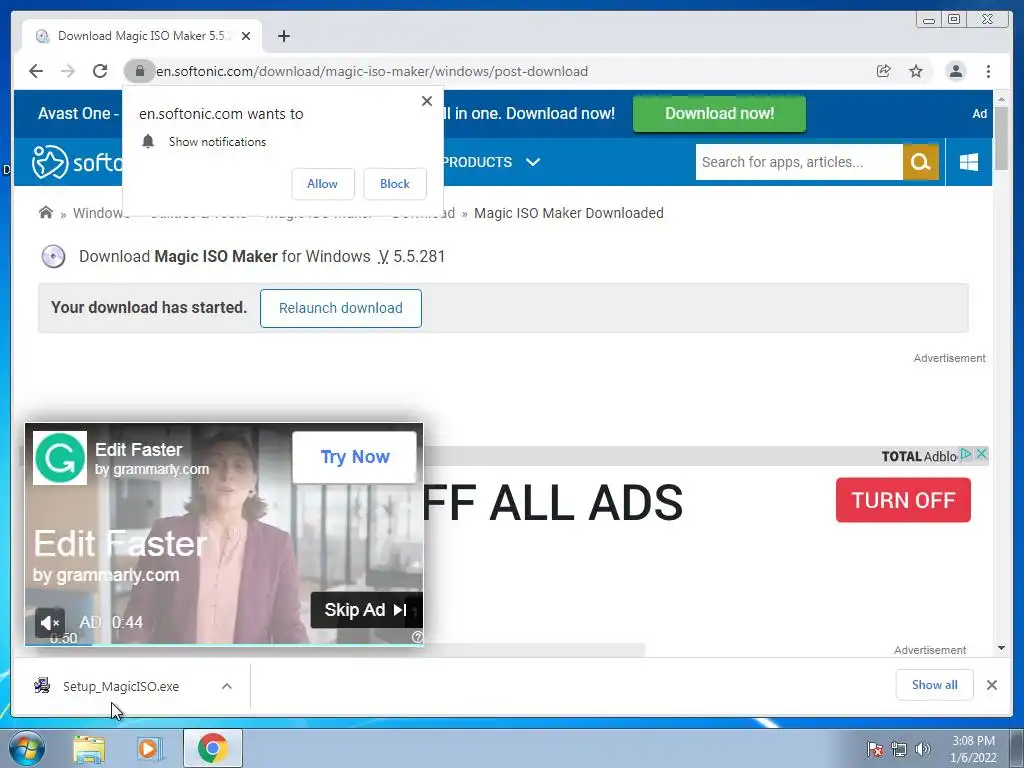Click the Chrome taskbar icon
The width and height of the screenshot is (1024, 768).
point(213,748)
